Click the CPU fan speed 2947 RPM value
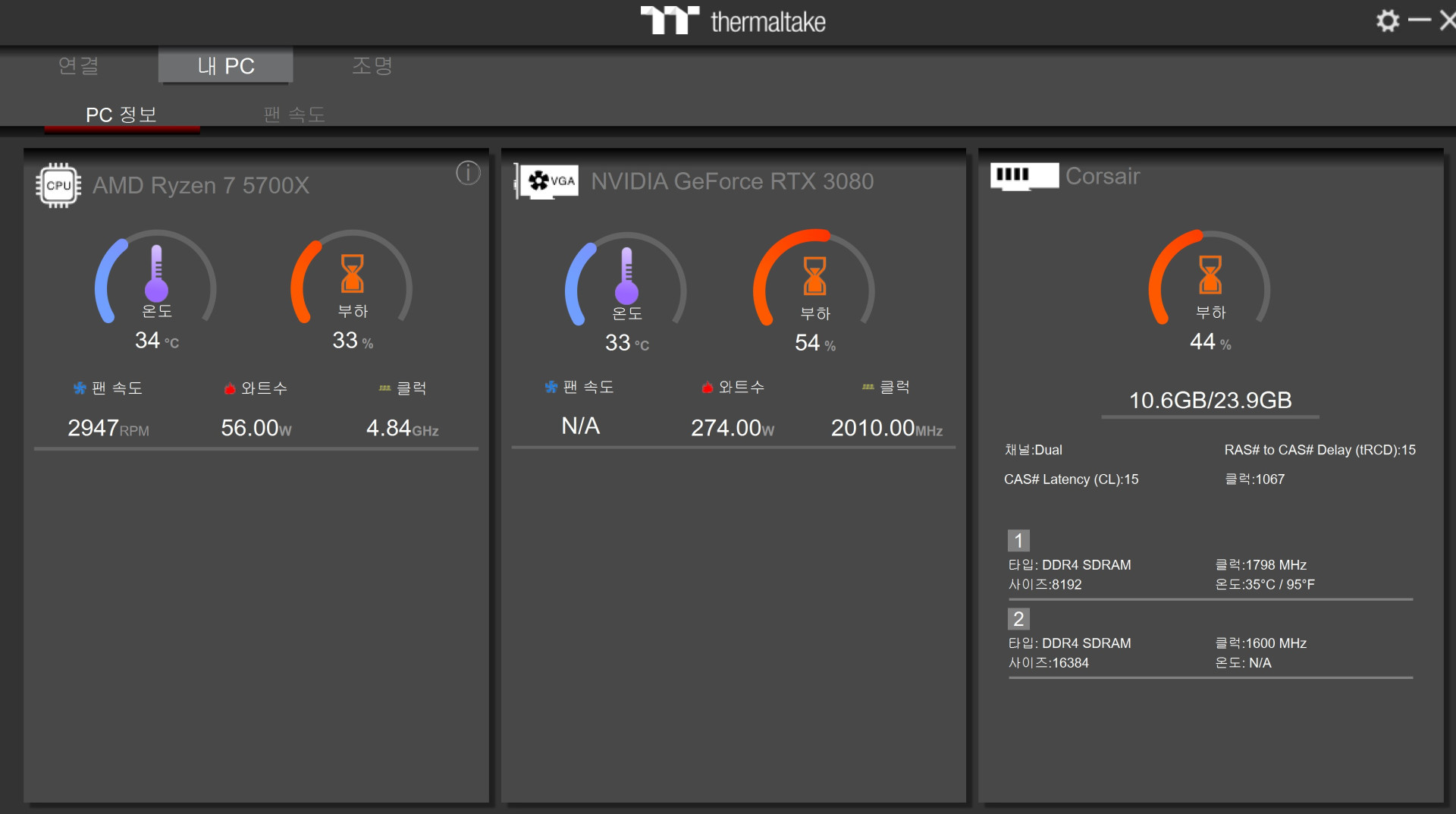The image size is (1456, 814). (x=108, y=429)
